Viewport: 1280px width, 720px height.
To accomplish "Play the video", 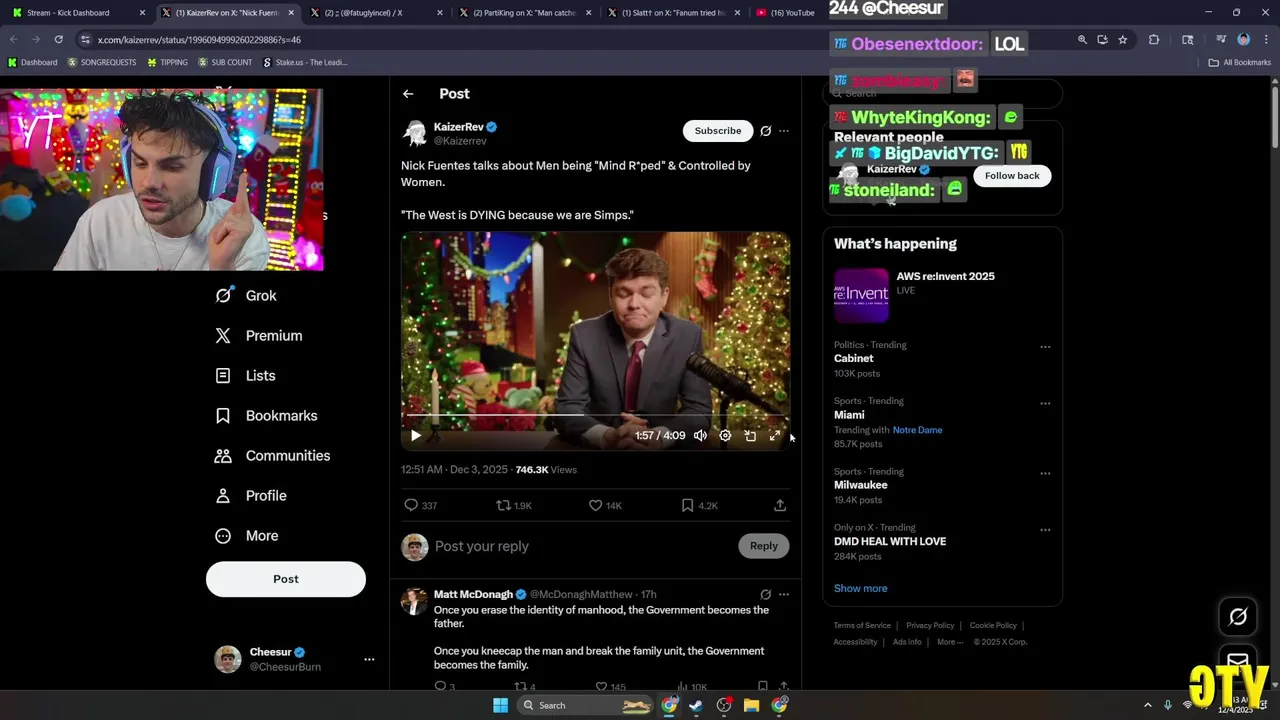I will [416, 436].
